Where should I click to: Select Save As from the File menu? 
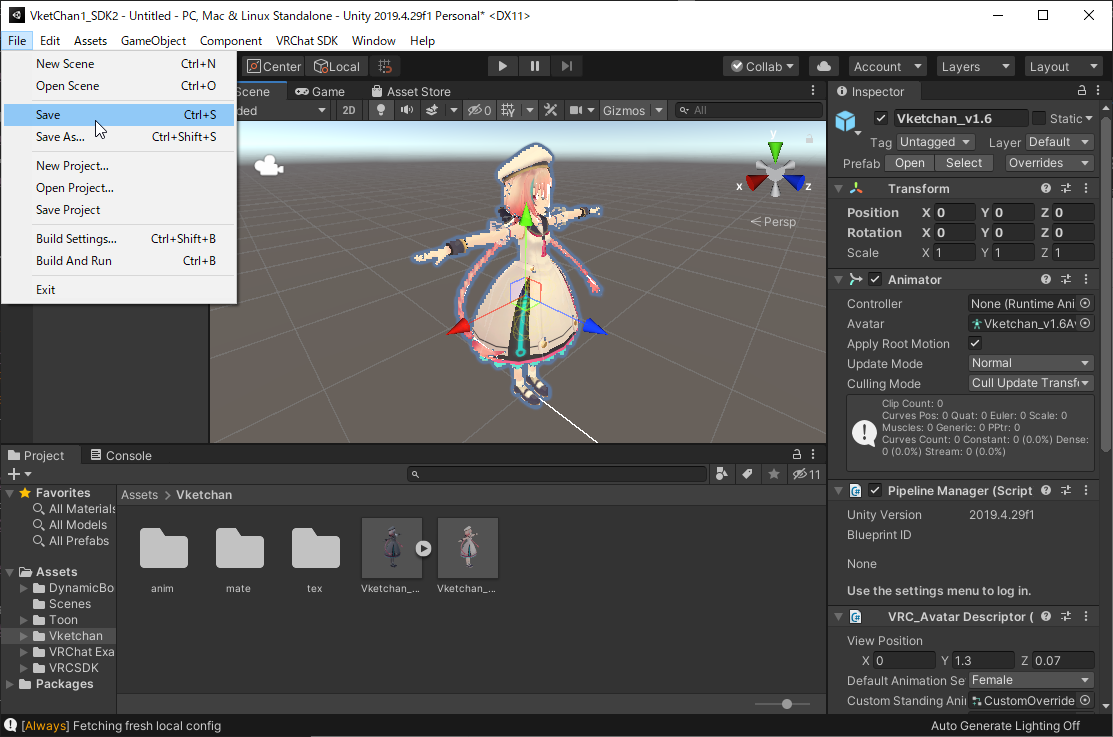pos(60,137)
